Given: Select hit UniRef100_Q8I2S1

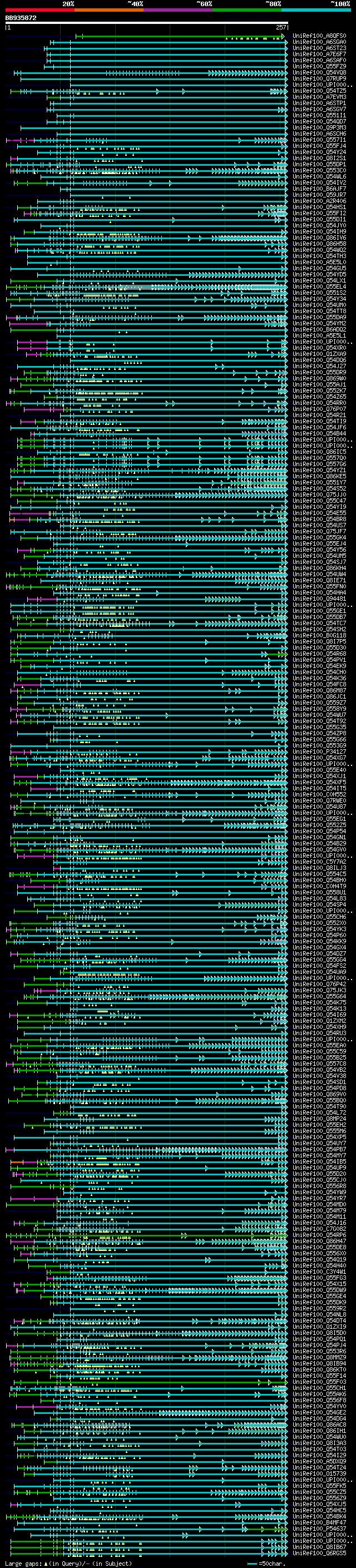Looking at the screenshot, I should point(319,159).
